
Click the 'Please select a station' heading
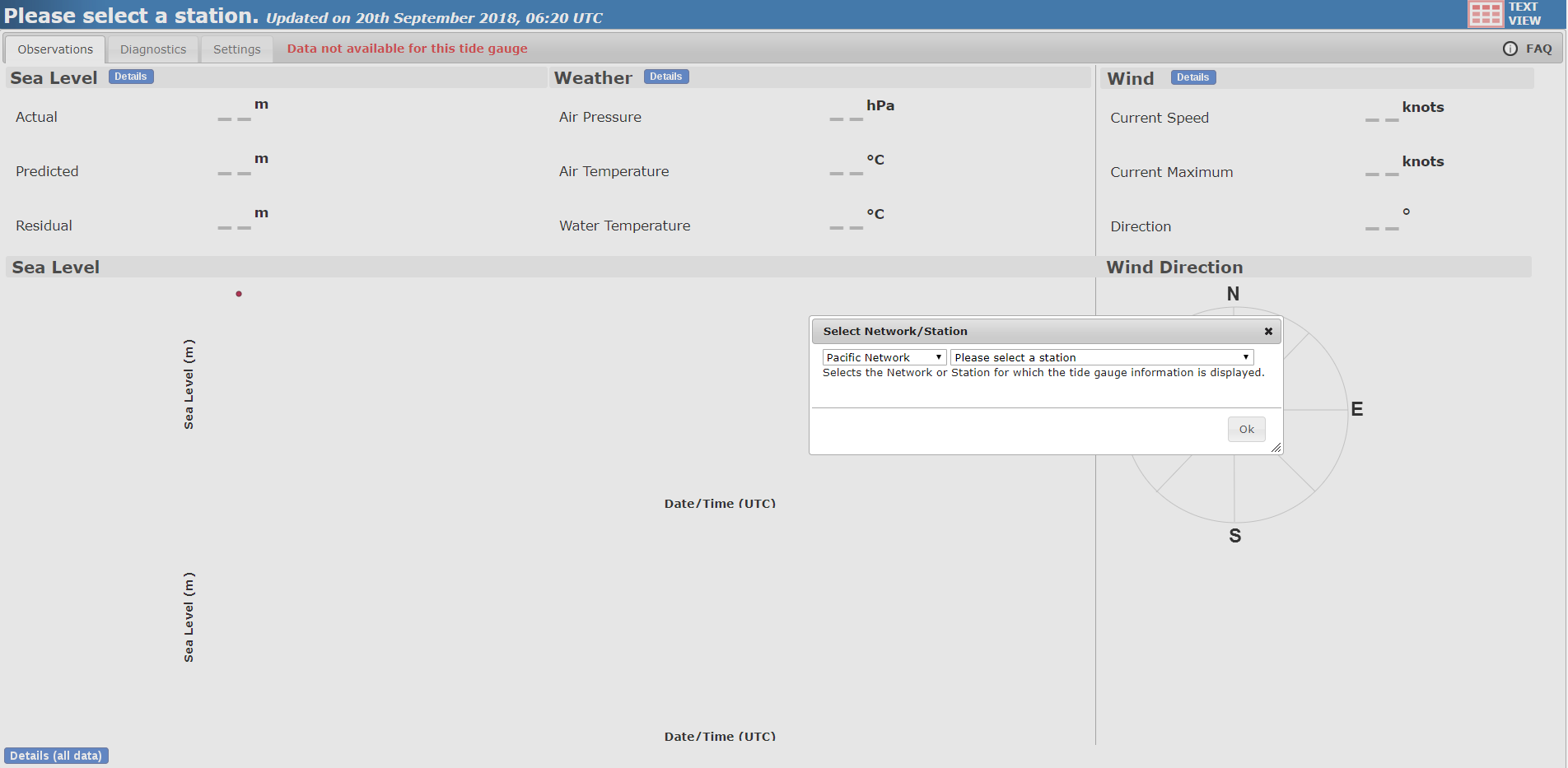click(x=131, y=16)
